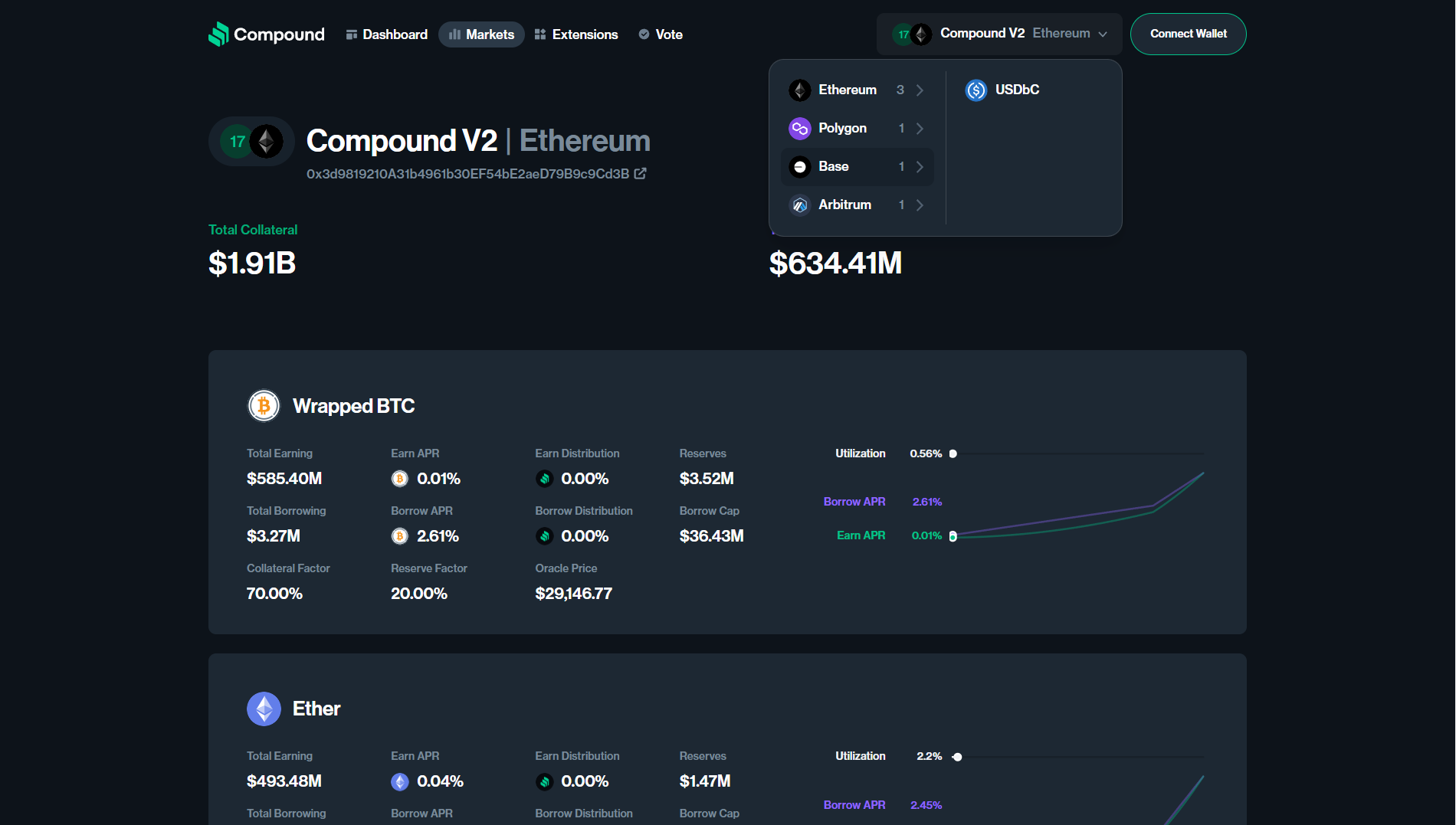This screenshot has height=825, width=1456.
Task: Select Ethereum network in the dropdown
Action: (857, 90)
